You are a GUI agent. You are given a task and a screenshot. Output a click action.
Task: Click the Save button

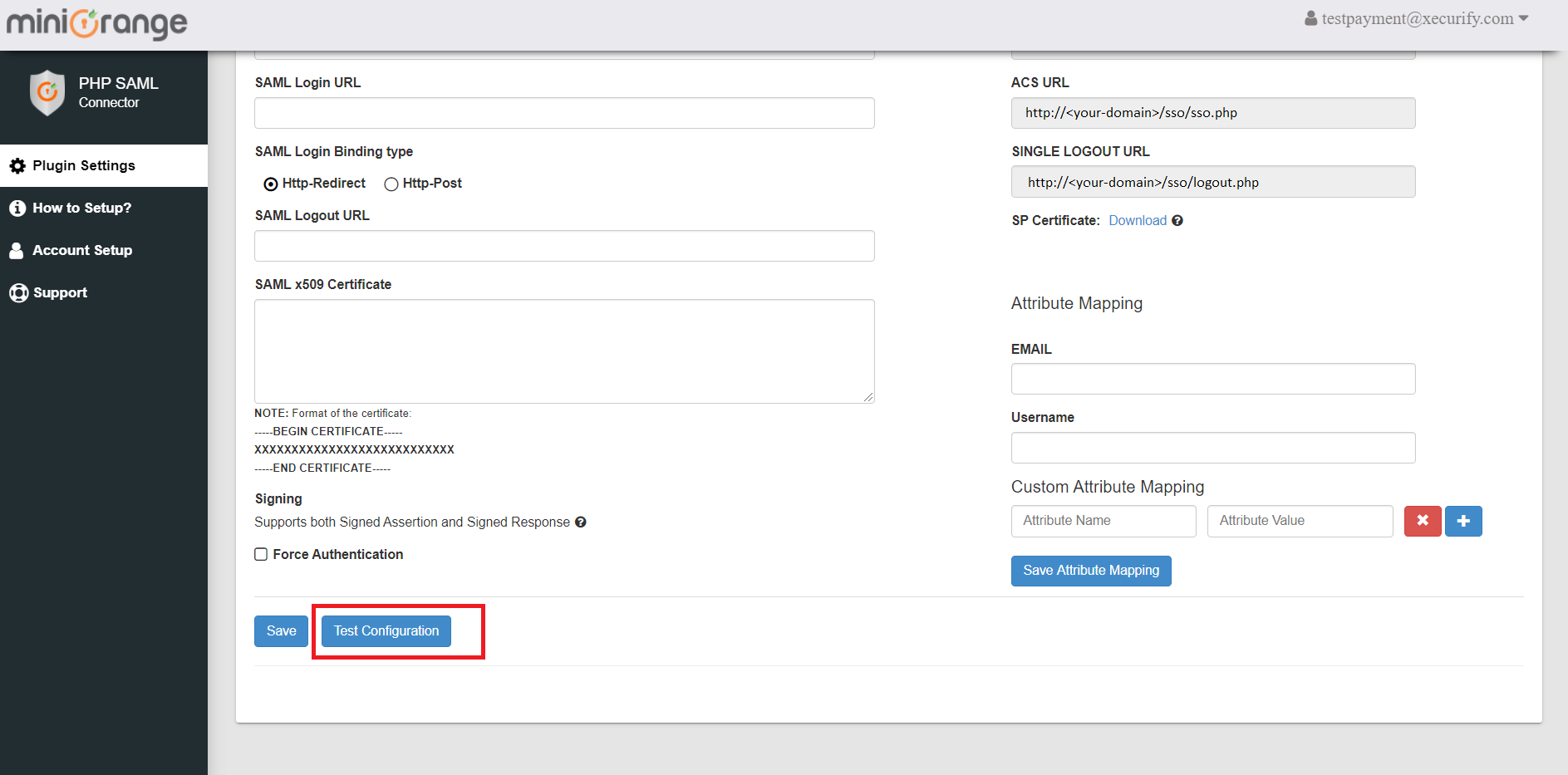281,631
